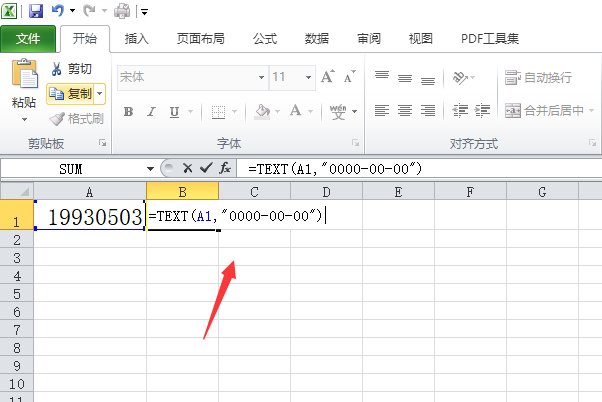Select cell A1 containing 19930503
This screenshot has width=602, height=402.
tap(90, 216)
